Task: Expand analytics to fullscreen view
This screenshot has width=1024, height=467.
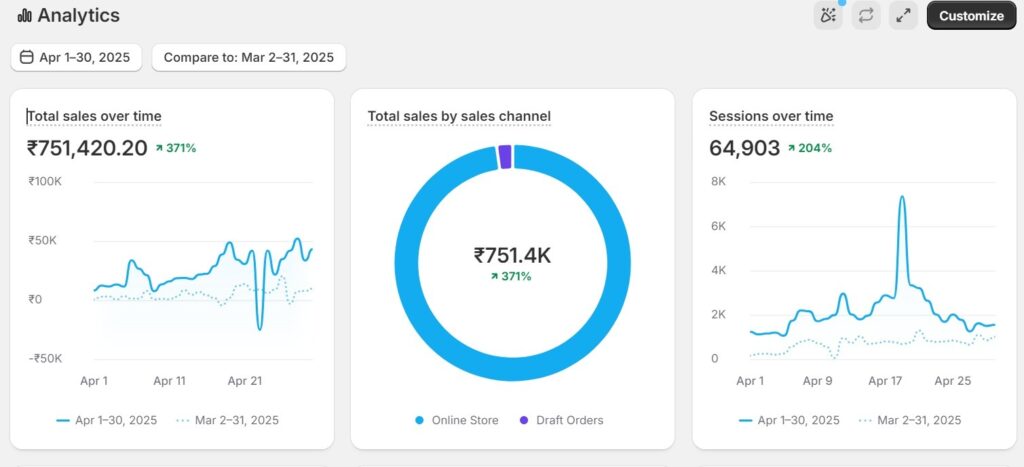Action: point(903,15)
